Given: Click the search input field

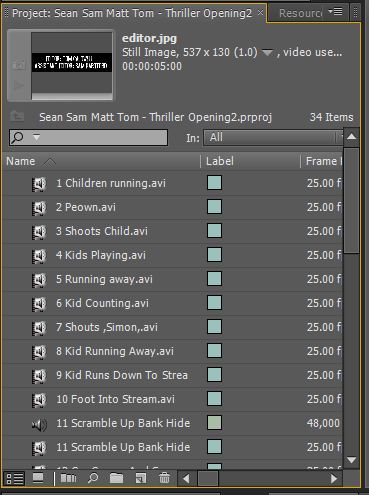Looking at the screenshot, I should pyautogui.click(x=88, y=137).
